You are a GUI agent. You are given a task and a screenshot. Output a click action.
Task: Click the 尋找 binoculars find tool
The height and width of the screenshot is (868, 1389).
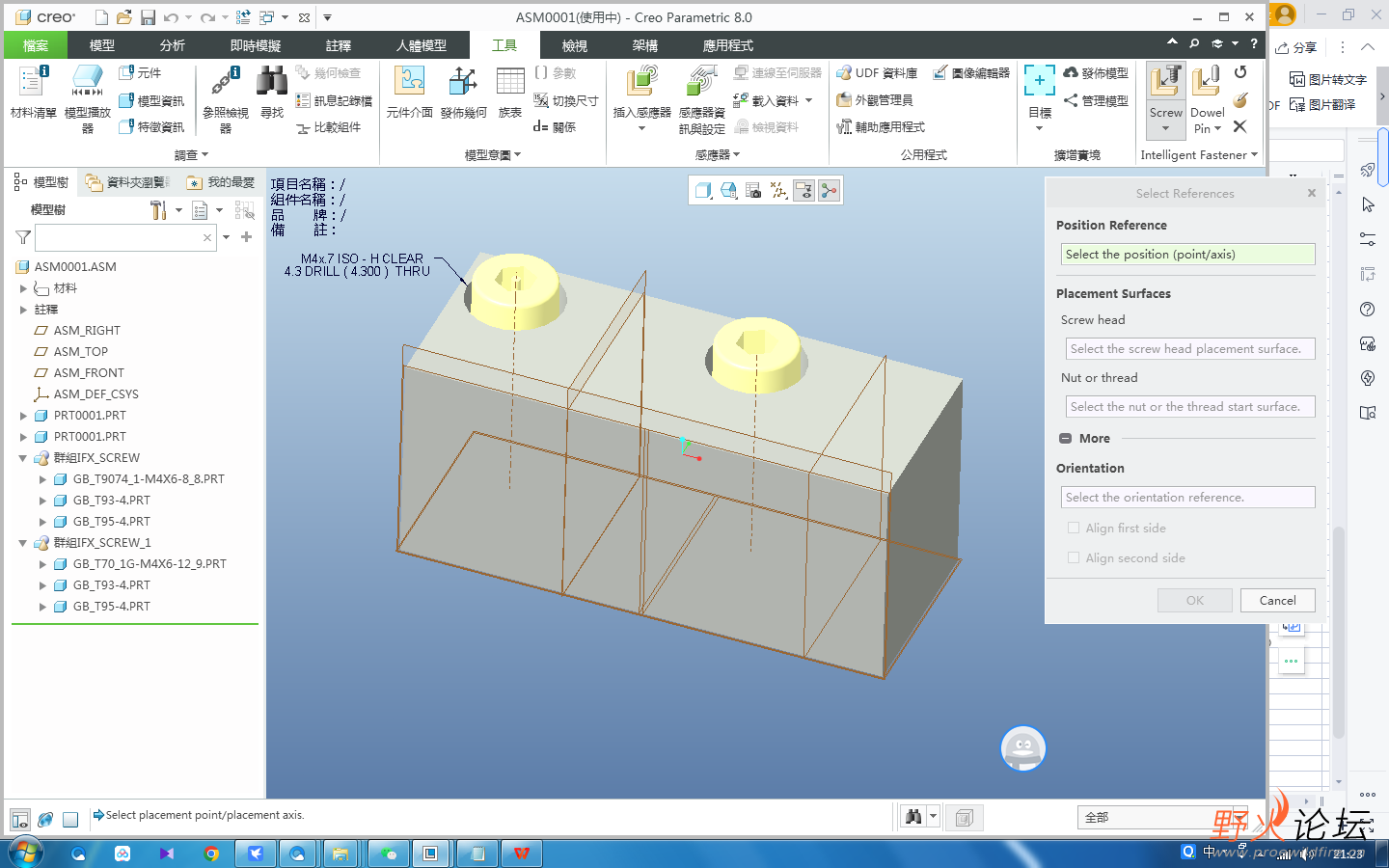click(272, 93)
